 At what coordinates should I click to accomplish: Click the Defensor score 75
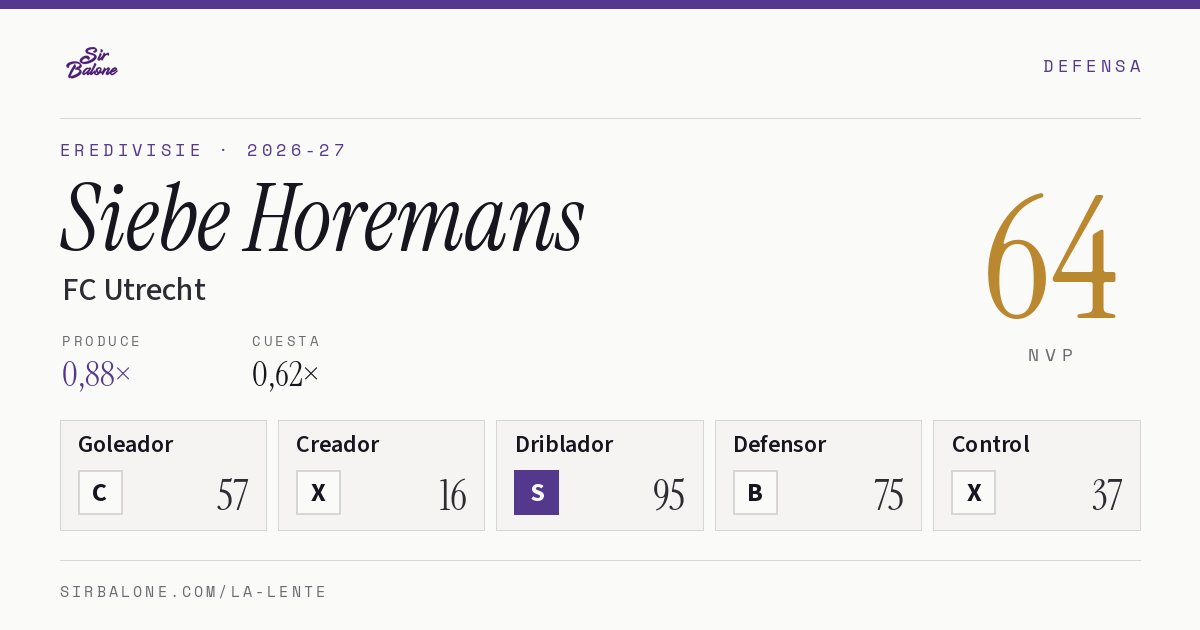[888, 495]
